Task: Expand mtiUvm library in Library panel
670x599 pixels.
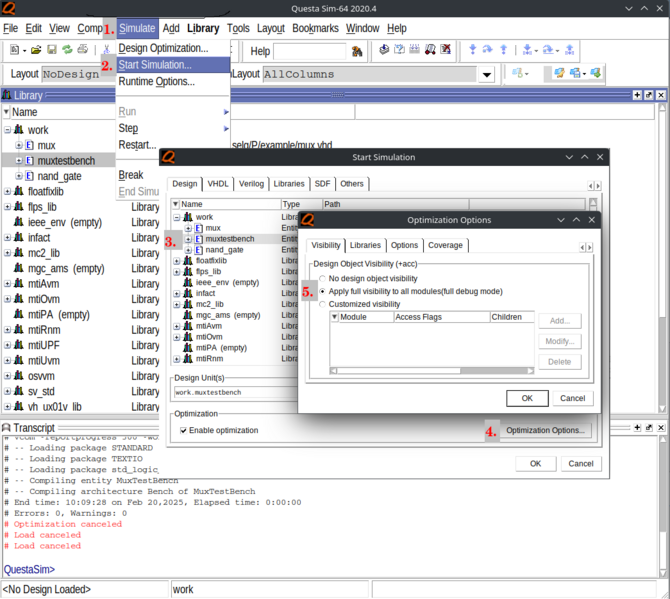Action: [8, 361]
